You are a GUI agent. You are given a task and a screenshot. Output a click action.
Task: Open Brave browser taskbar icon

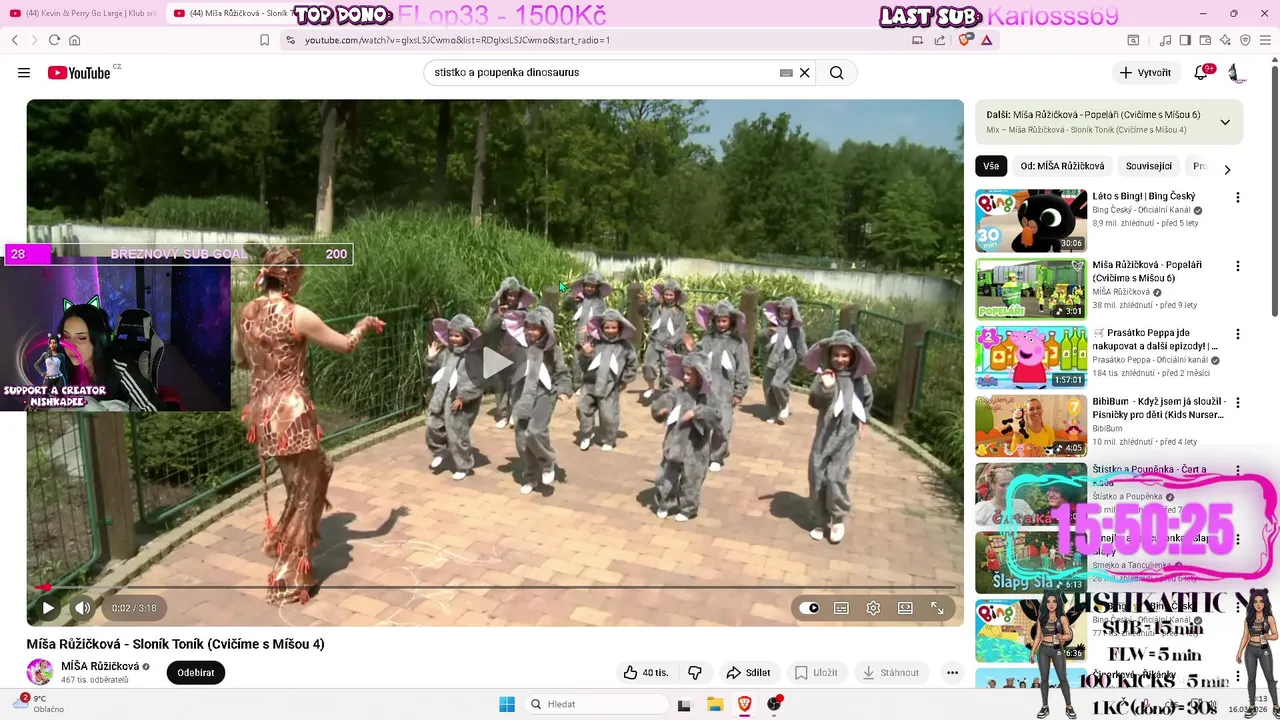click(x=745, y=704)
